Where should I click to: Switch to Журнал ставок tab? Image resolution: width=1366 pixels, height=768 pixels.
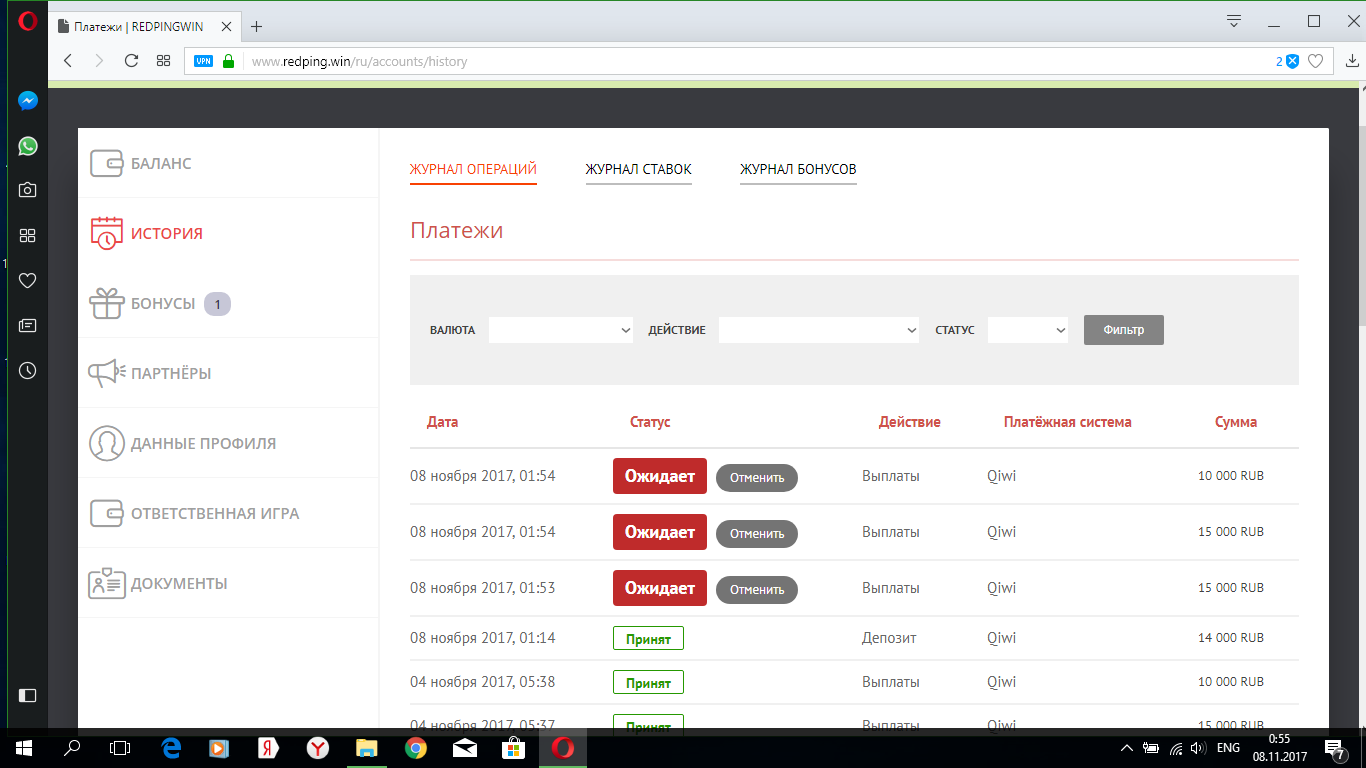(638, 169)
